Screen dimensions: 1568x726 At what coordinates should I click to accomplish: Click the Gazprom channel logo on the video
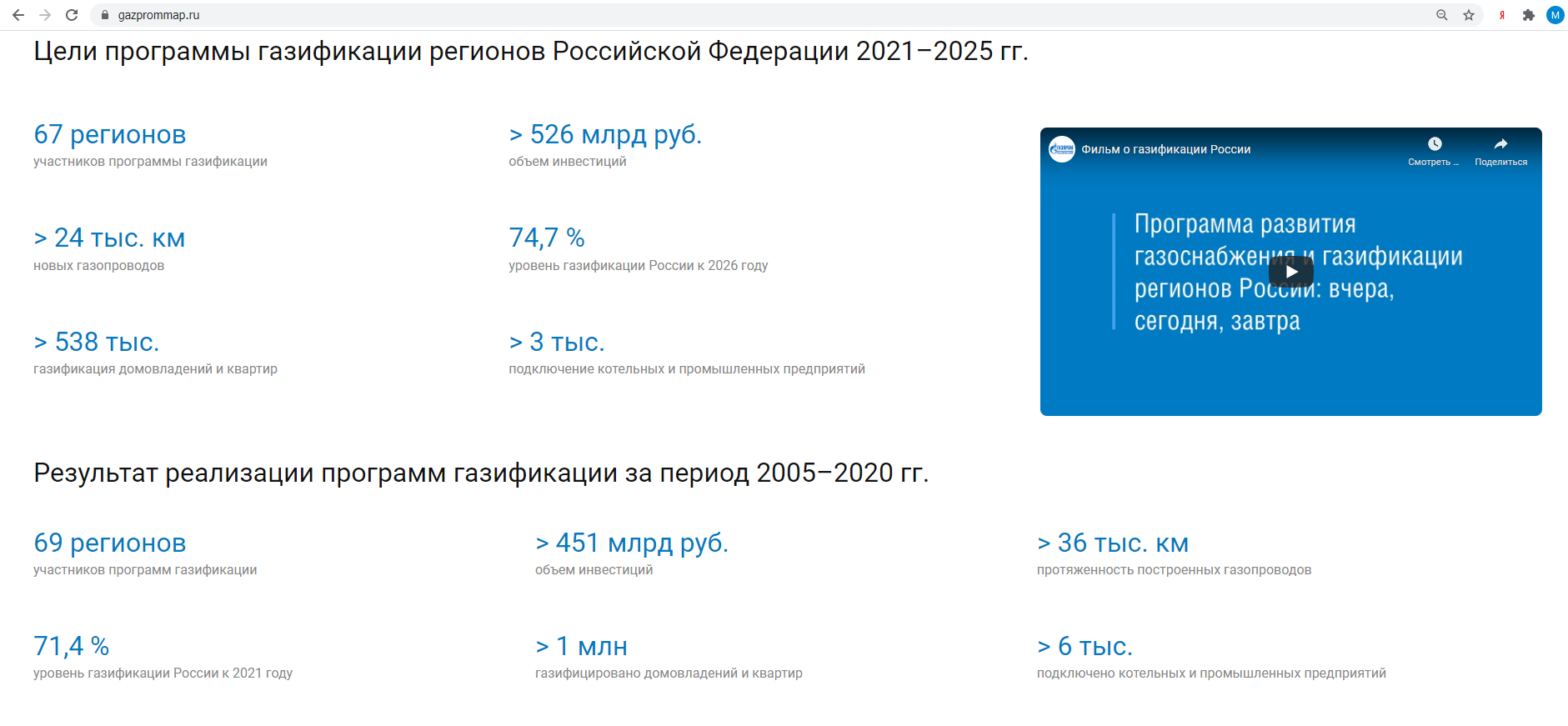click(x=1062, y=149)
